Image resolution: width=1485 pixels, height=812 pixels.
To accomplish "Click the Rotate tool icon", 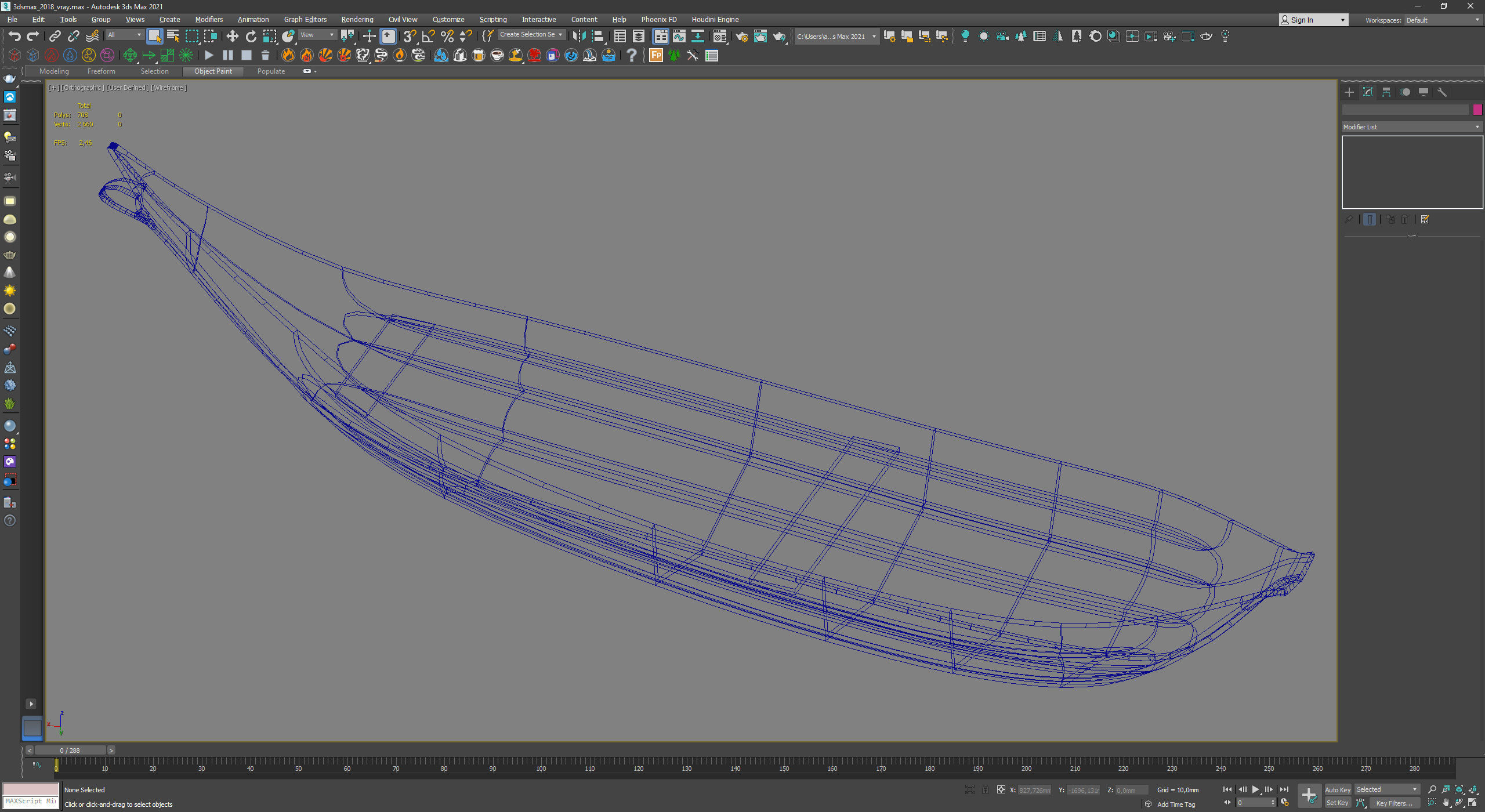I will coord(251,37).
